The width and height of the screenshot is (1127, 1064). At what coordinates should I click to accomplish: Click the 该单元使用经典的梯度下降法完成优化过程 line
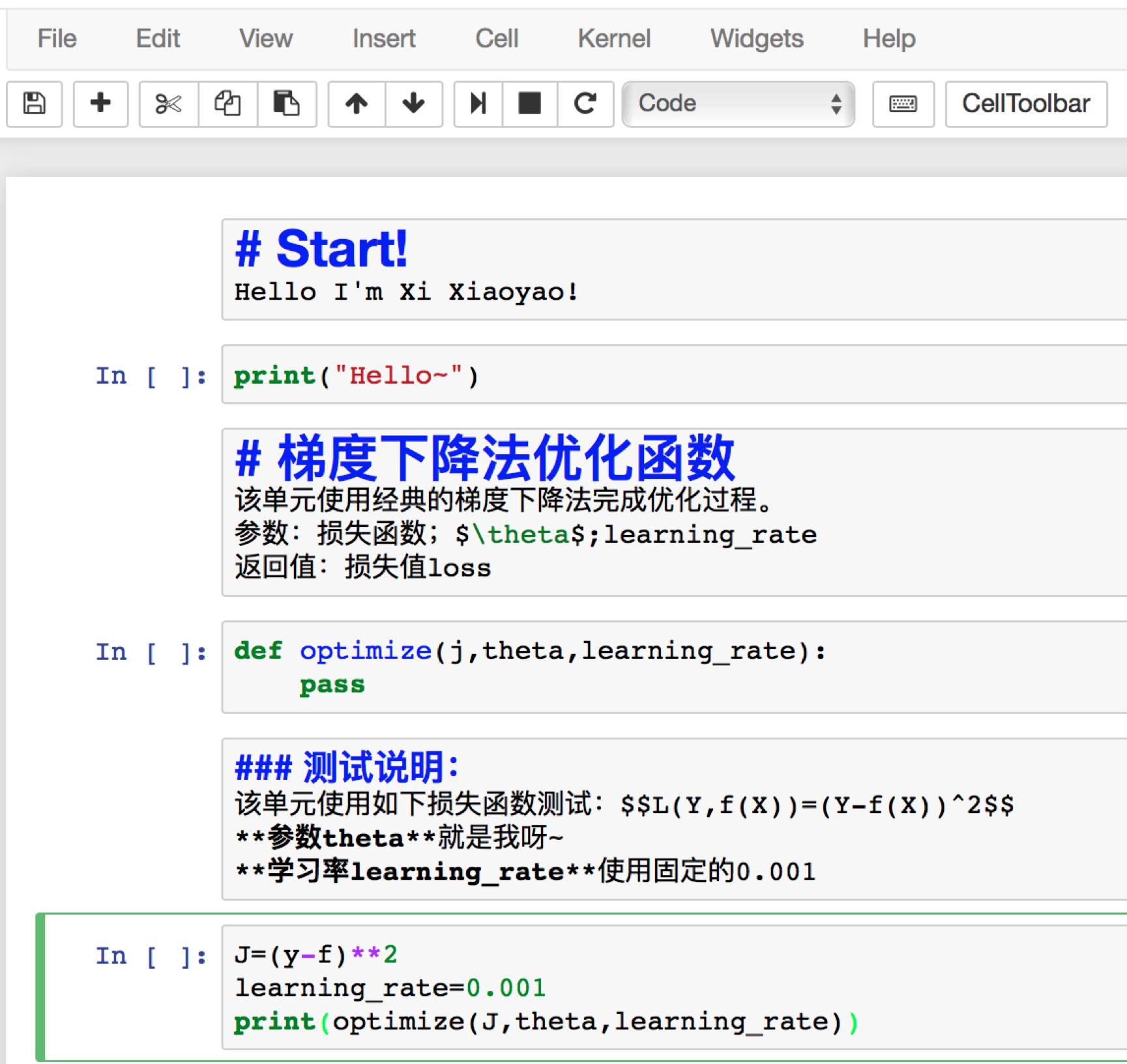point(505,500)
